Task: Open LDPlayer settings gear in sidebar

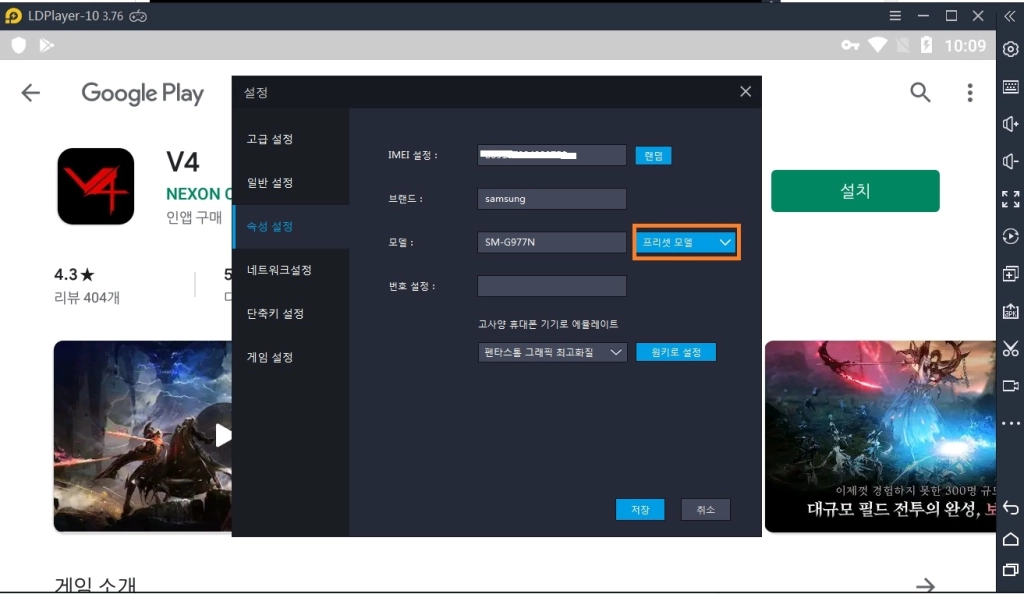Action: tap(1010, 49)
